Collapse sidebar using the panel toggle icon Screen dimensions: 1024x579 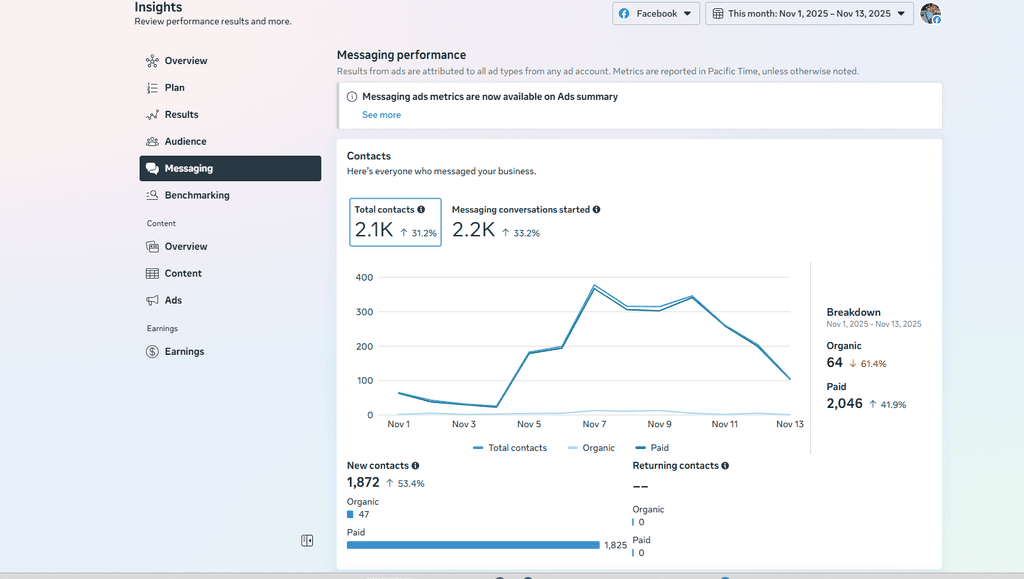point(307,541)
